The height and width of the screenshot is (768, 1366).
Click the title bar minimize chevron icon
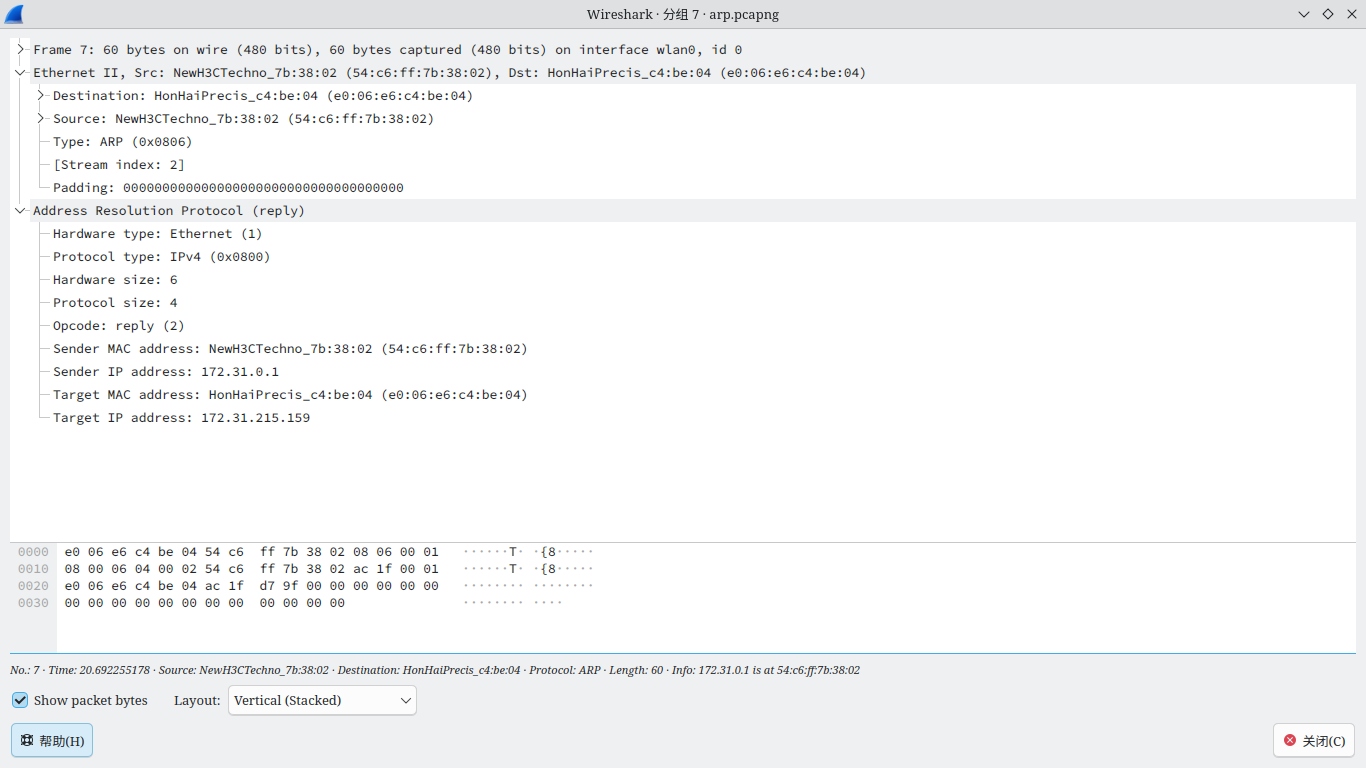point(1304,14)
